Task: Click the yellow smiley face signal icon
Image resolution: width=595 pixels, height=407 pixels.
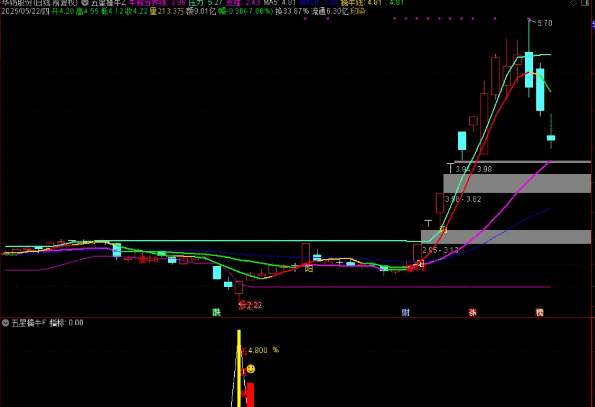Action: coord(251,369)
